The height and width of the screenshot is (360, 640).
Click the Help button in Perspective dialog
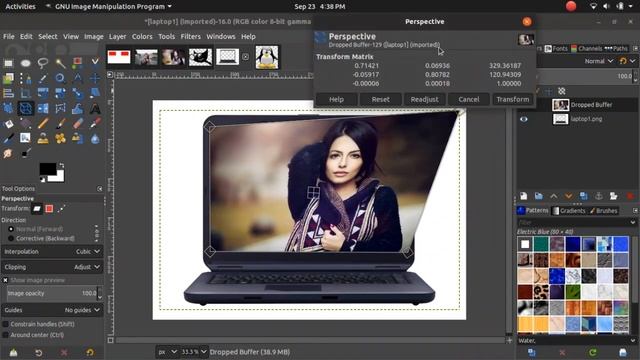pyautogui.click(x=336, y=99)
